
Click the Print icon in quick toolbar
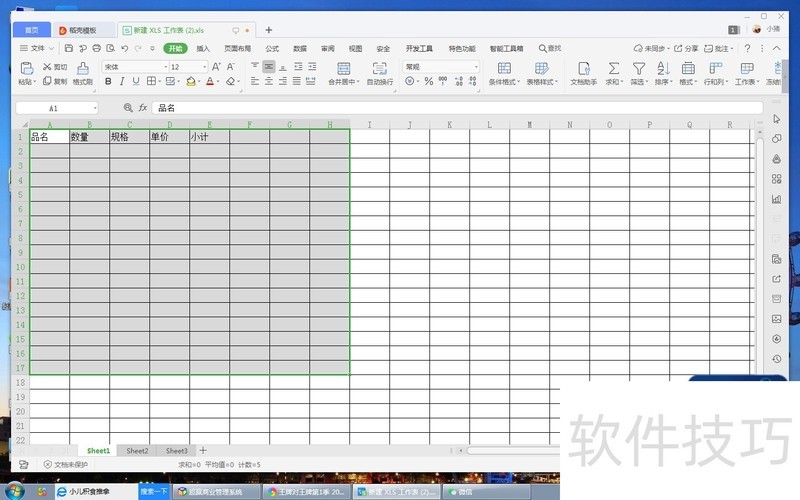(96, 48)
